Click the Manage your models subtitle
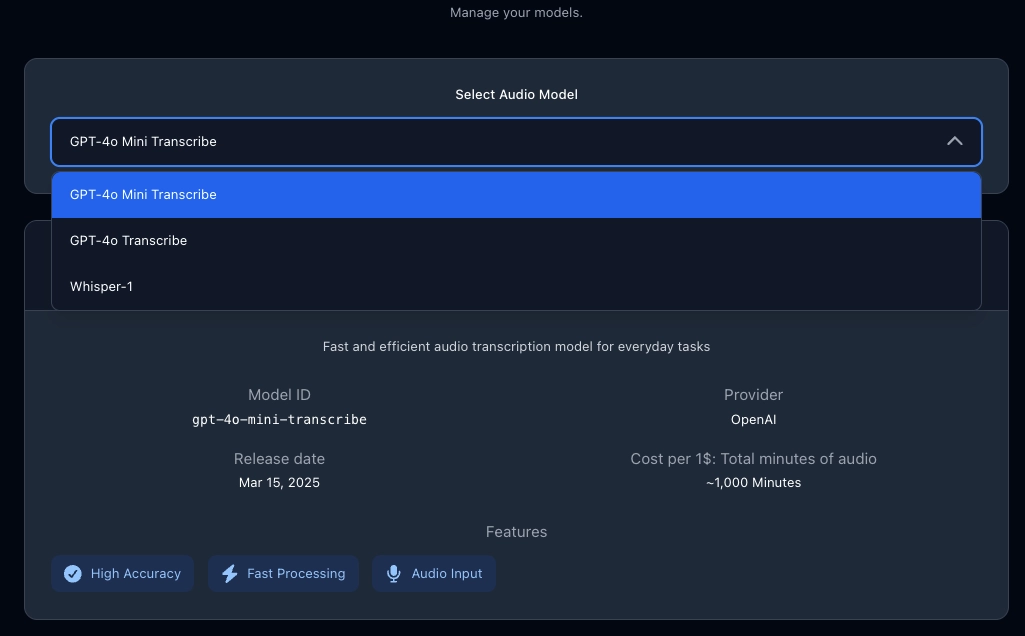The height and width of the screenshot is (636, 1025). pos(516,13)
